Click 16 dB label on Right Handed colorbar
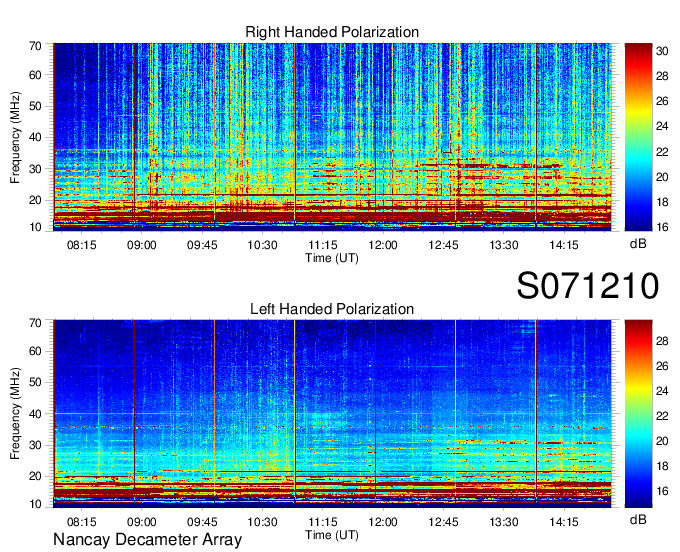The height and width of the screenshot is (552, 680). tap(662, 227)
